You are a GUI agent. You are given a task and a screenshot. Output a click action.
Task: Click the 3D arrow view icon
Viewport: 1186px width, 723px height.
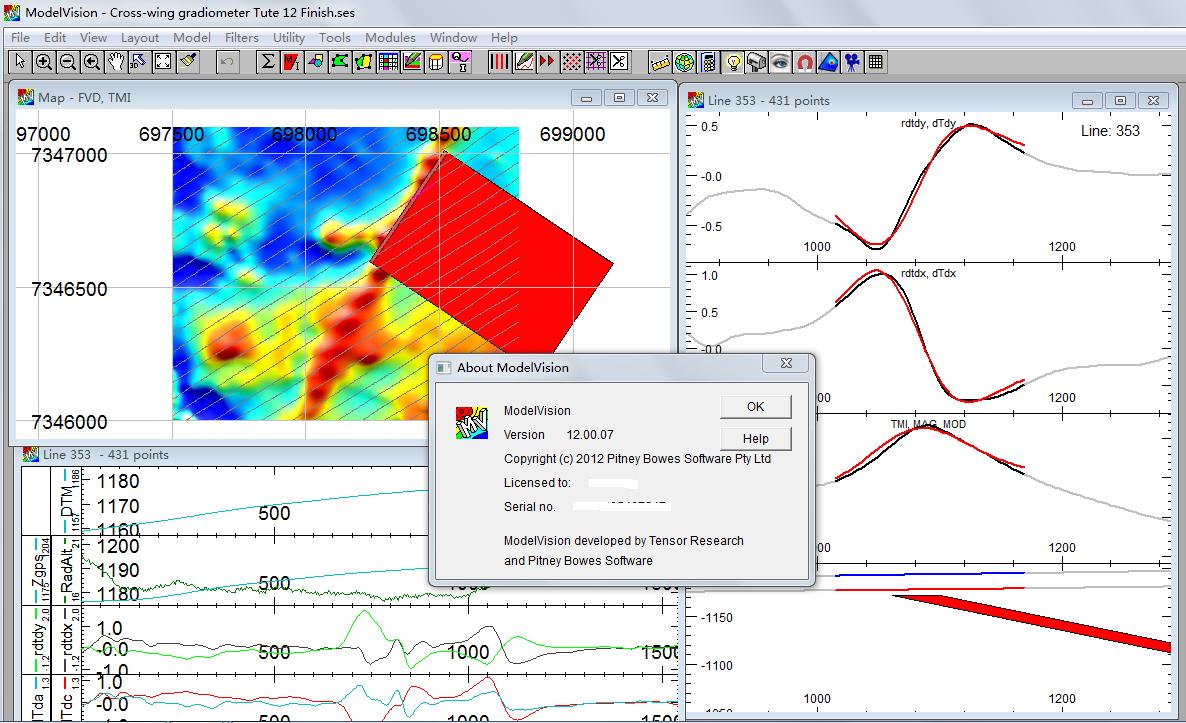(139, 62)
